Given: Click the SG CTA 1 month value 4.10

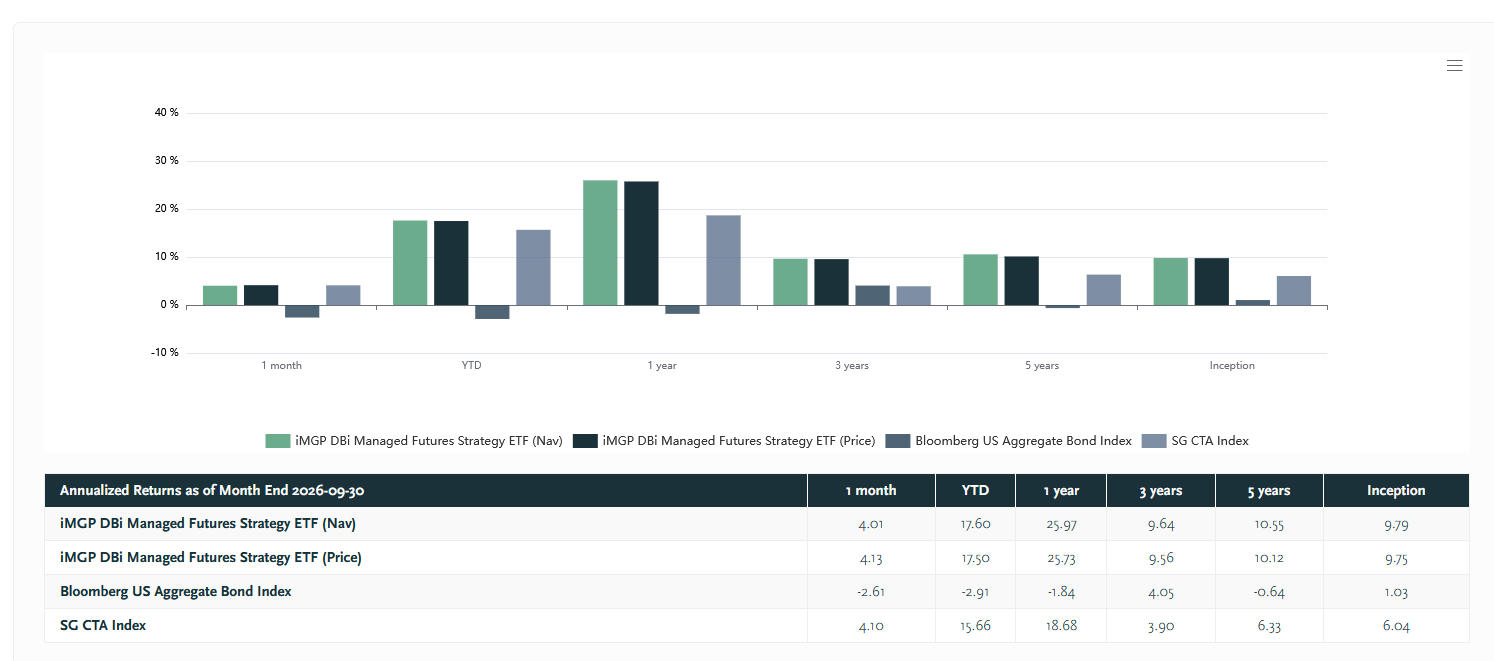Looking at the screenshot, I should 871,626.
